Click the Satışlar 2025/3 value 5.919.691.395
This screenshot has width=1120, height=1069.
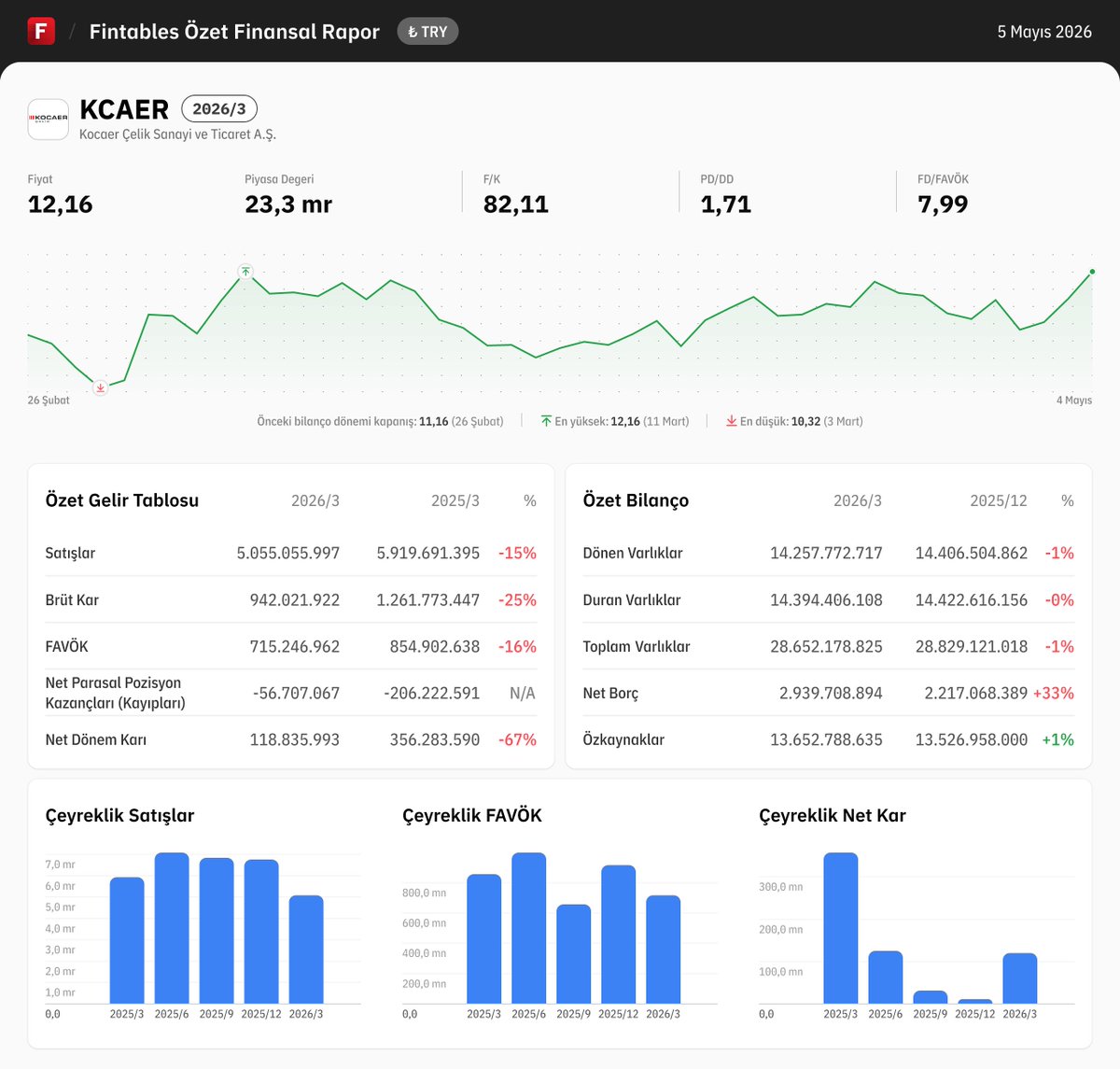click(428, 554)
